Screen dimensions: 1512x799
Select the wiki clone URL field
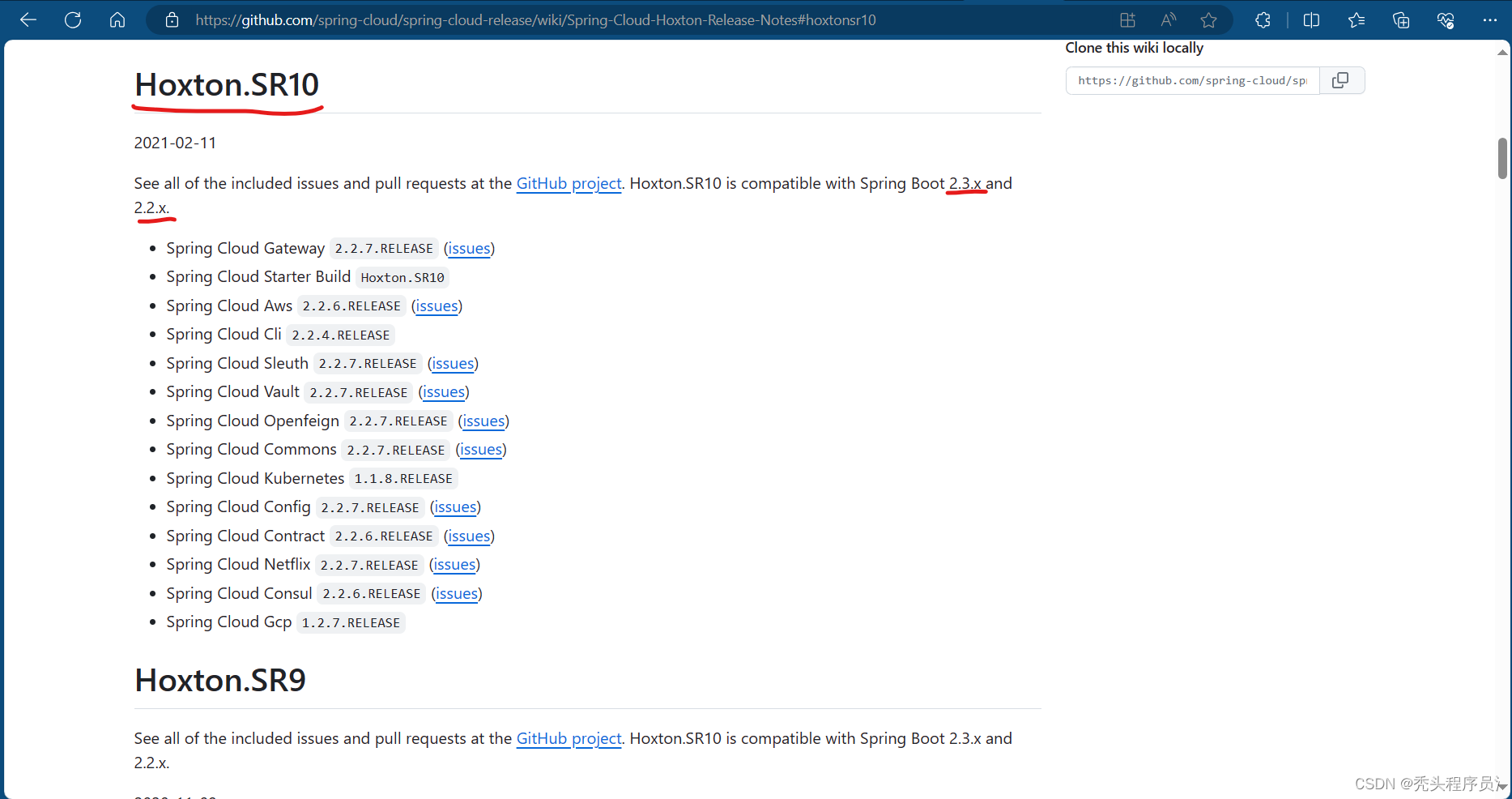(x=1192, y=80)
